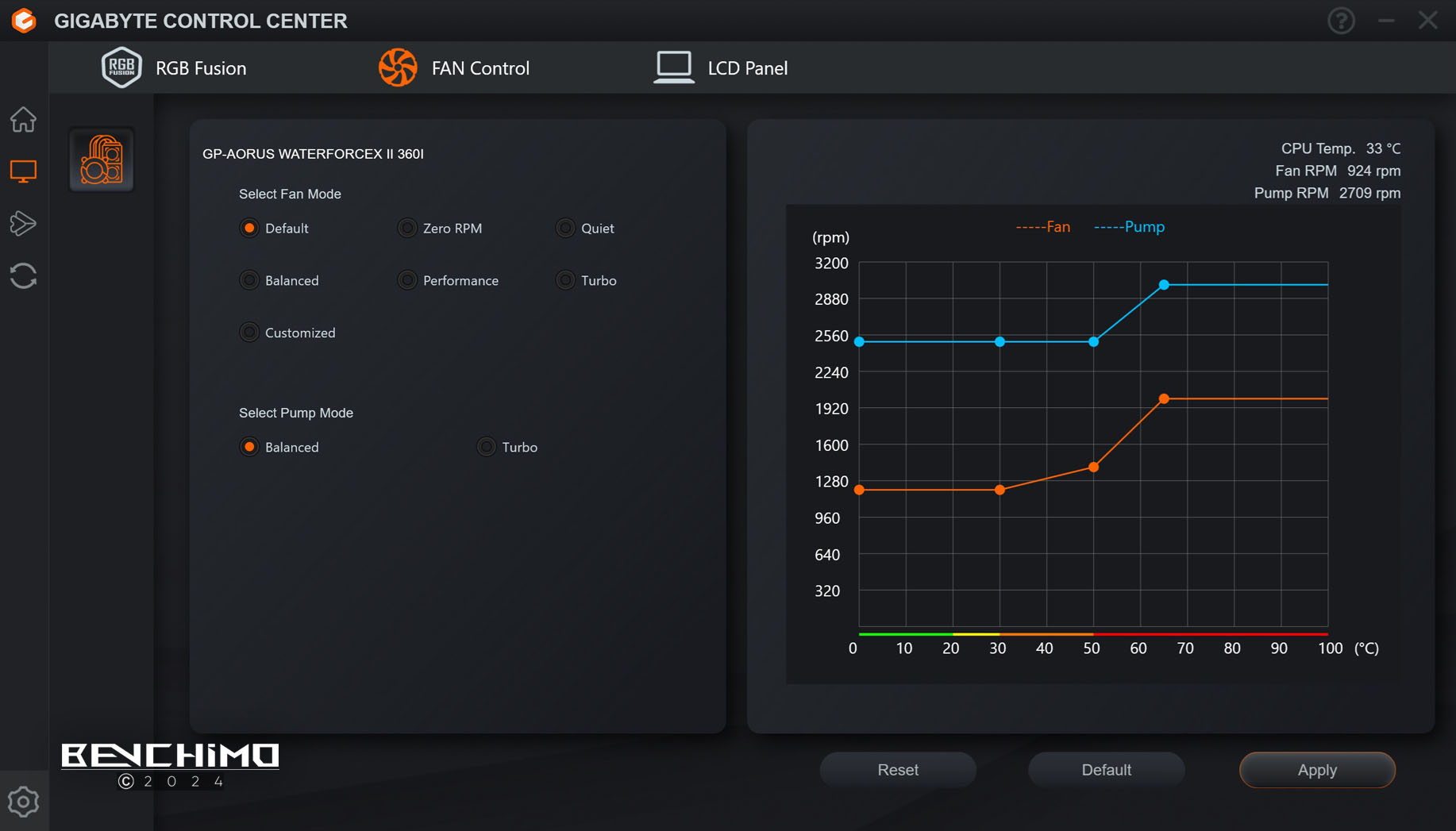Open the Home icon in sidebar
The image size is (1456, 831).
click(x=23, y=120)
